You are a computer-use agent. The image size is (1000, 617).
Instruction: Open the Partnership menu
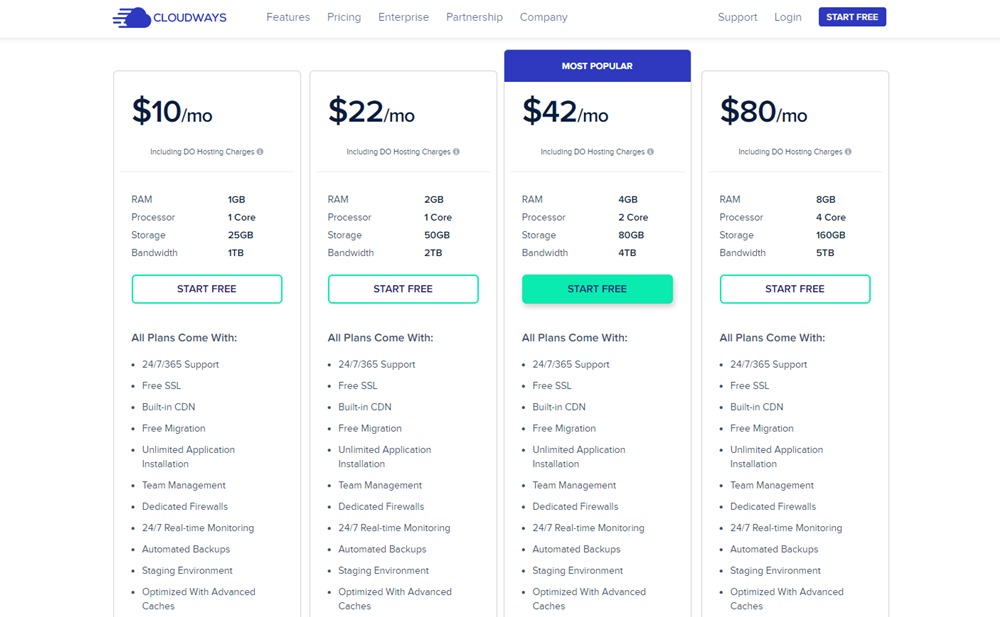474,17
